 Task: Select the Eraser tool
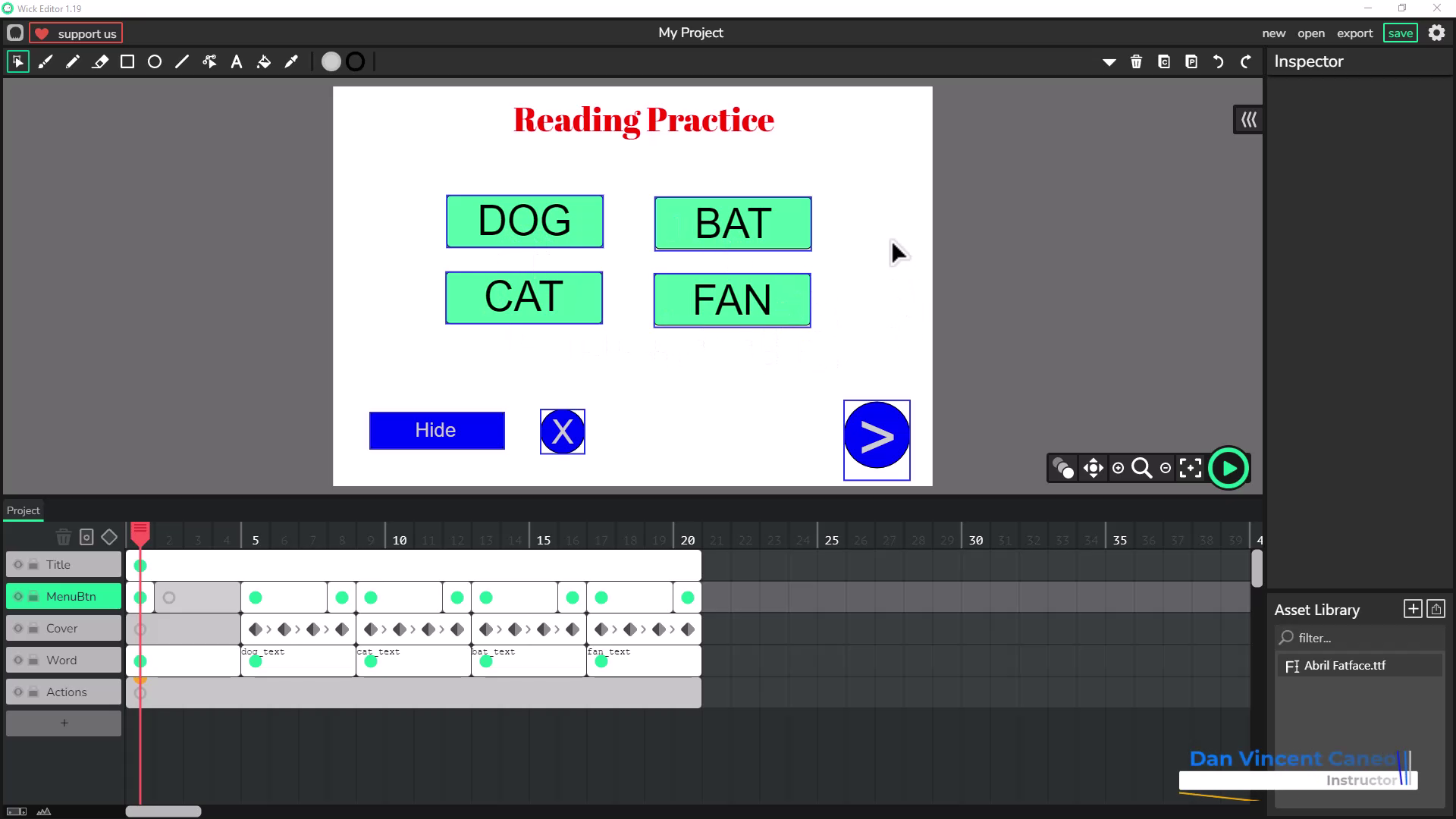click(100, 62)
